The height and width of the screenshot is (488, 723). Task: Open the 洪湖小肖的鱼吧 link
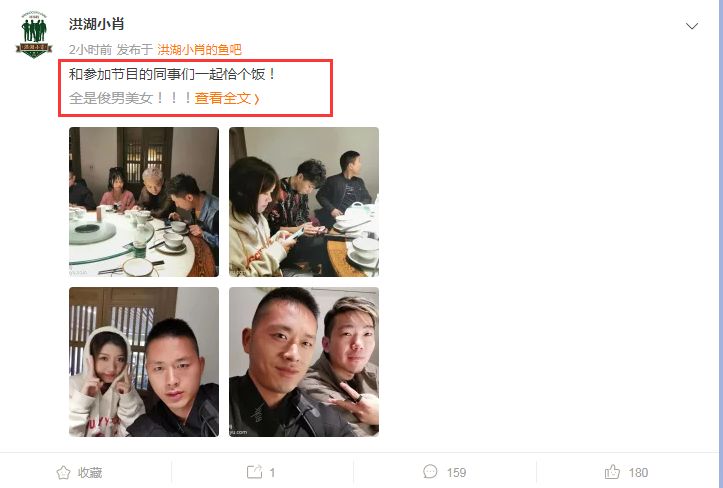(x=200, y=49)
